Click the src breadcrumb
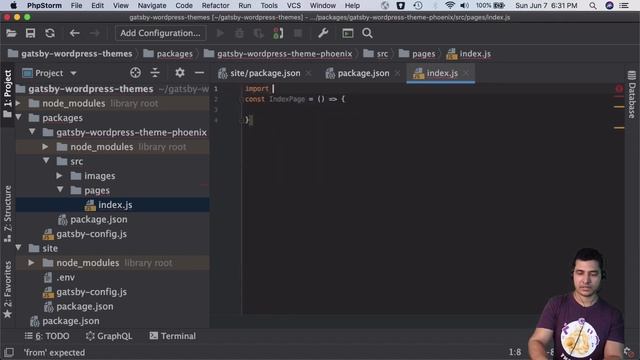The height and width of the screenshot is (360, 640). pyautogui.click(x=376, y=53)
